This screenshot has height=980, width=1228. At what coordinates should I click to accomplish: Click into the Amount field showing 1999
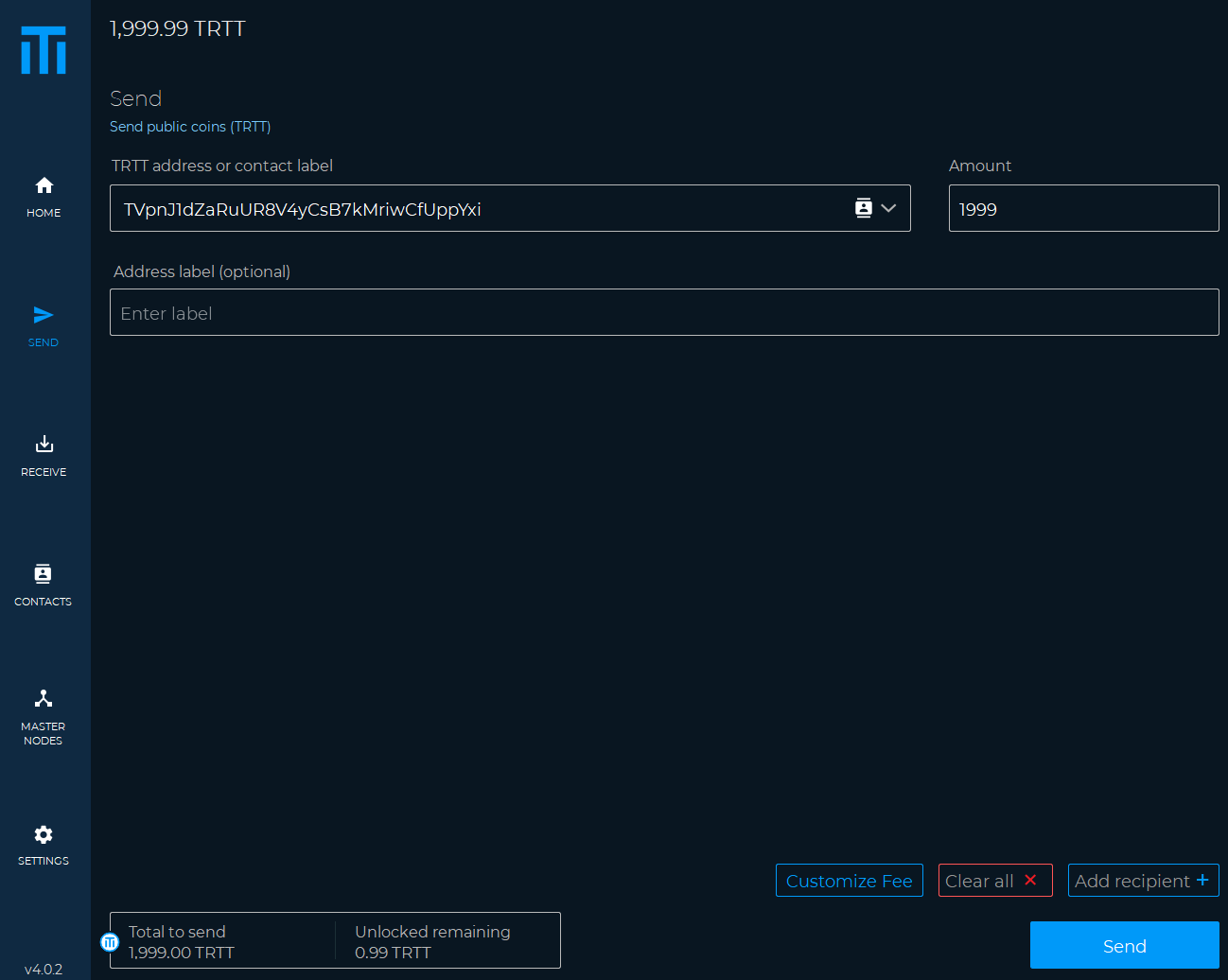1083,209
